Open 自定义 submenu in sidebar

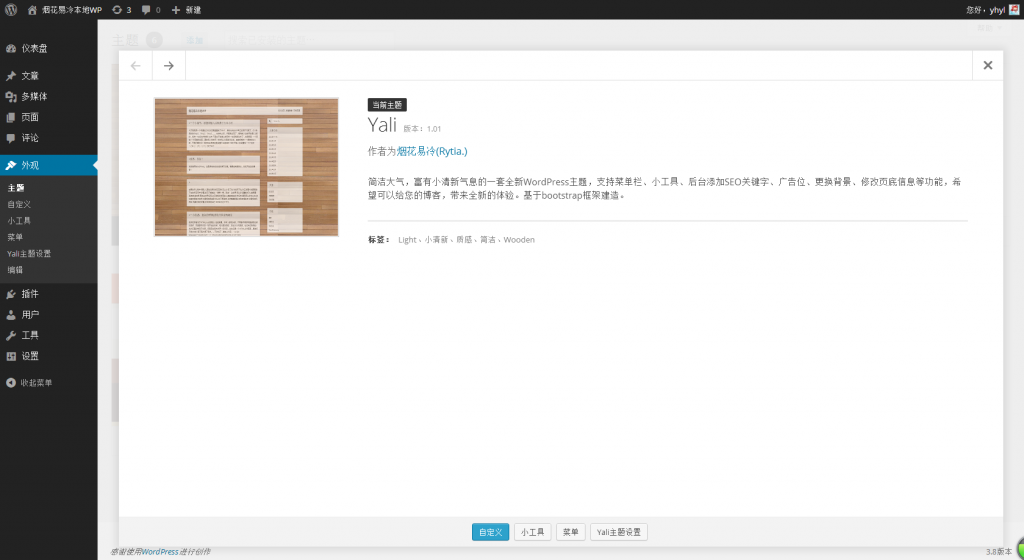[19, 204]
